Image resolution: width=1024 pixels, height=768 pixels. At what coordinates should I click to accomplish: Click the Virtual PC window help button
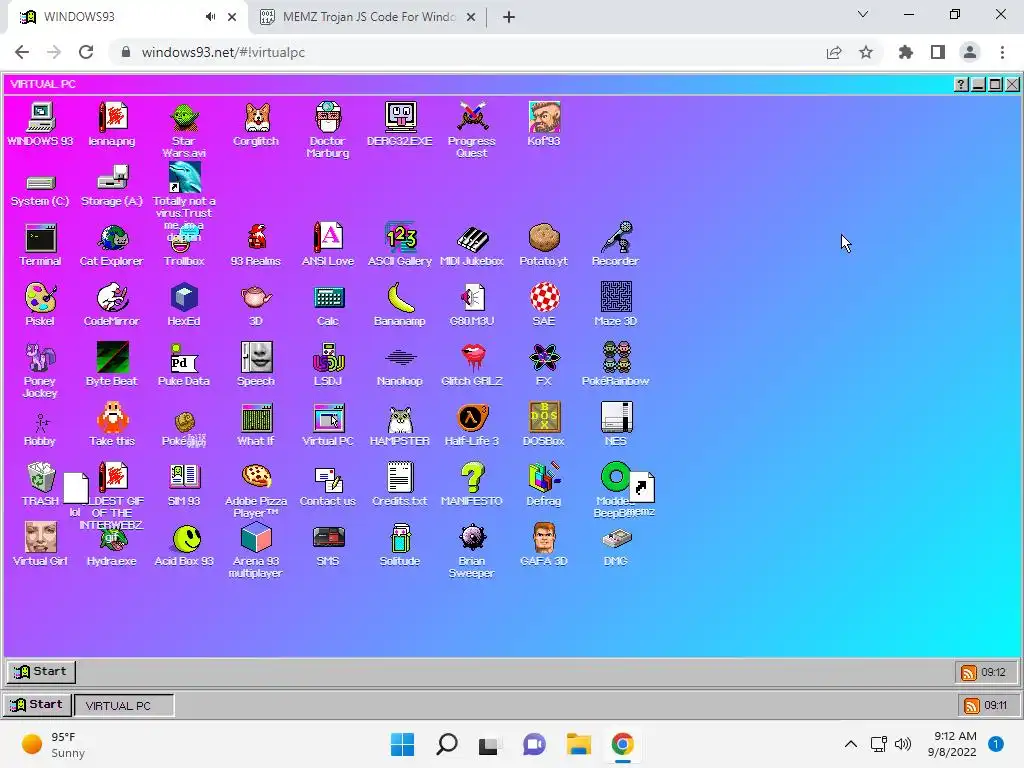pos(961,84)
